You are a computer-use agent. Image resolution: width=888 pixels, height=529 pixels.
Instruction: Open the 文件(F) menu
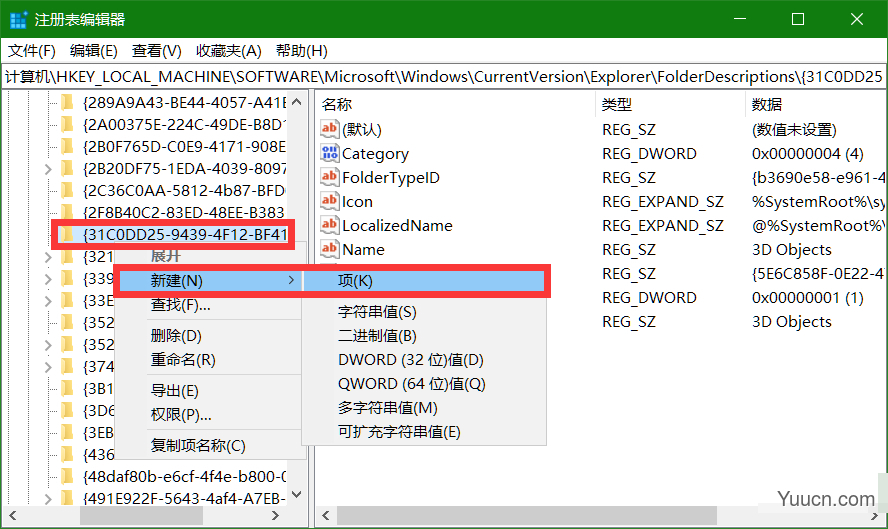pos(32,51)
